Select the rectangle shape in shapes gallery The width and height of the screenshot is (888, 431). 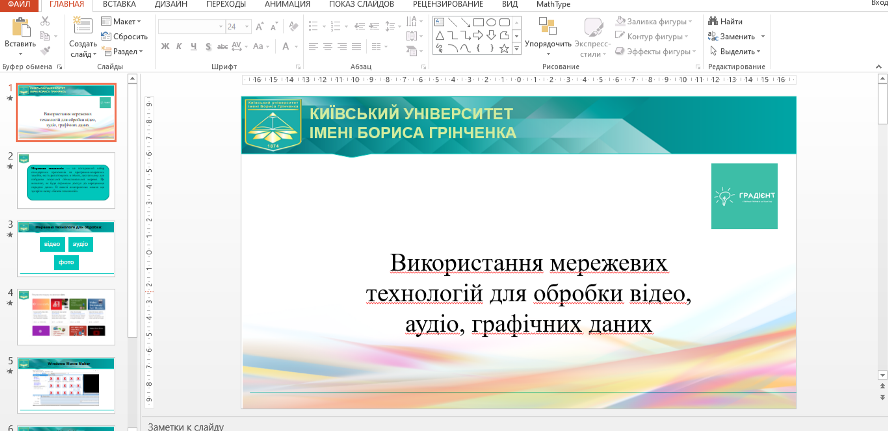[478, 20]
